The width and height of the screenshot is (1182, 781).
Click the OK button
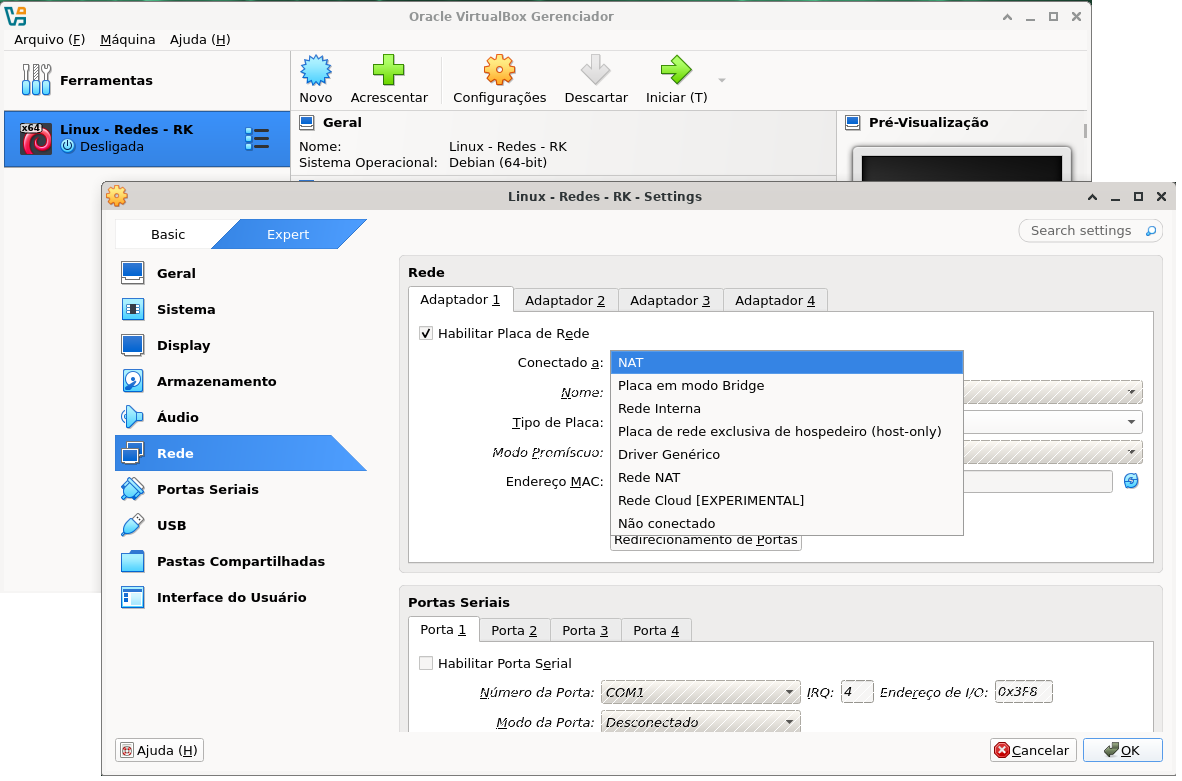1122,750
